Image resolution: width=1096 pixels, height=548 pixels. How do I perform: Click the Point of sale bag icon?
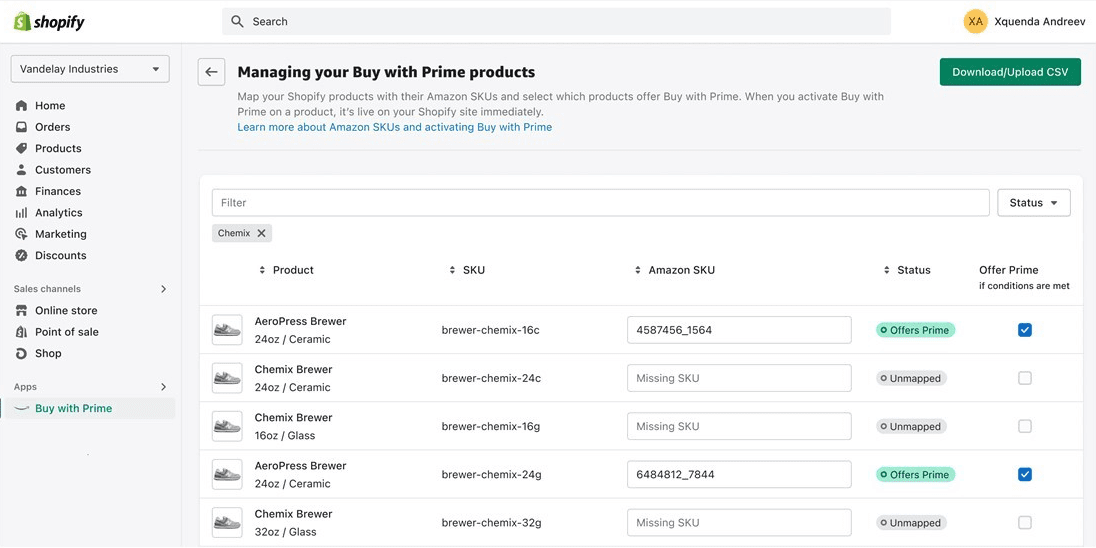[x=22, y=332]
